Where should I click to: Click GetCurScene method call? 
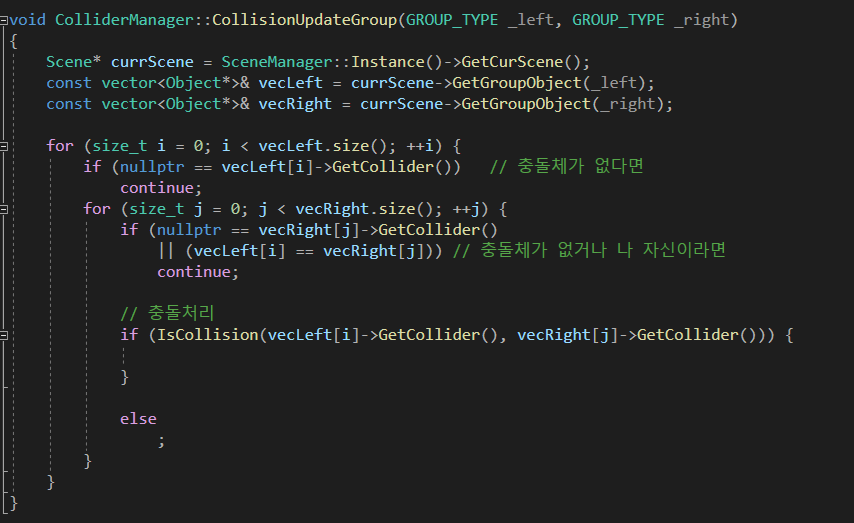tap(512, 62)
